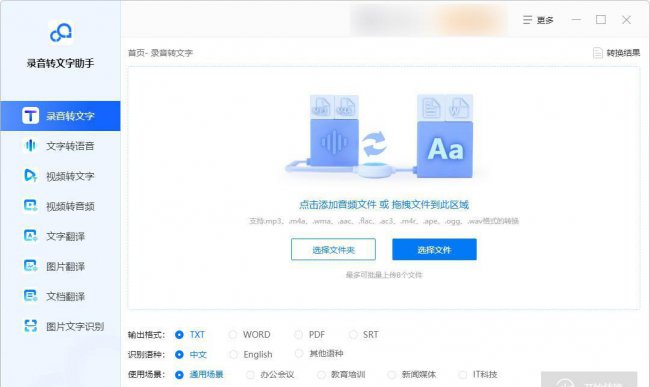Click the circular convert arrows illustration

click(x=374, y=144)
